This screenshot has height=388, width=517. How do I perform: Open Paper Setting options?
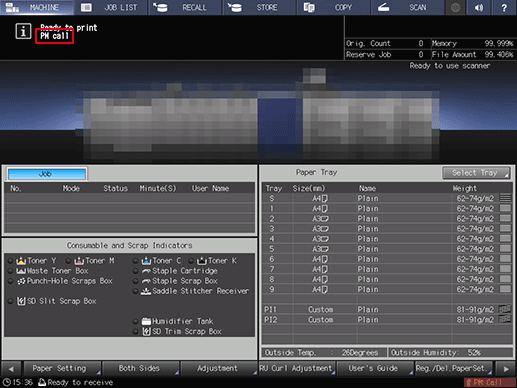[x=62, y=368]
